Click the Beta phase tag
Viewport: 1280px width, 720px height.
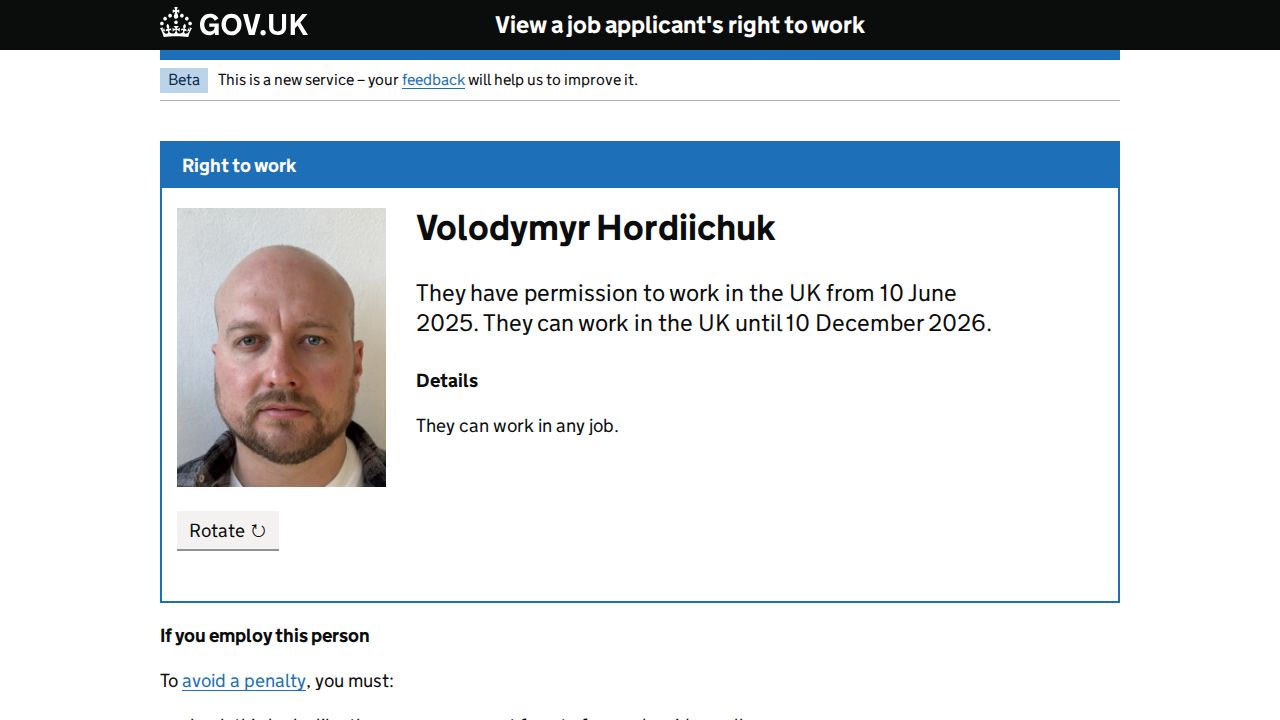click(x=184, y=80)
